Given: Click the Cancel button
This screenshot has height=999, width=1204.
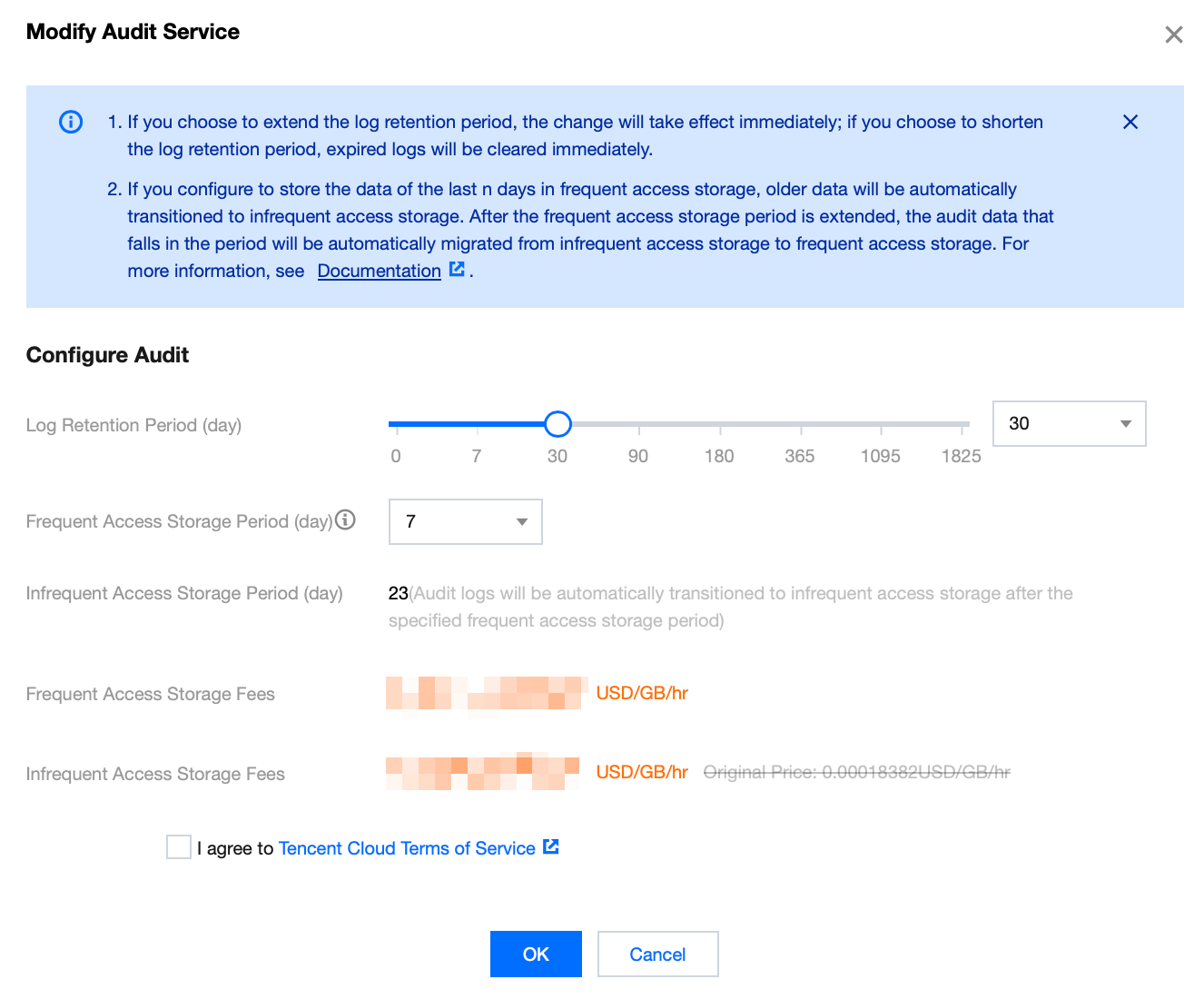Looking at the screenshot, I should pos(657,954).
